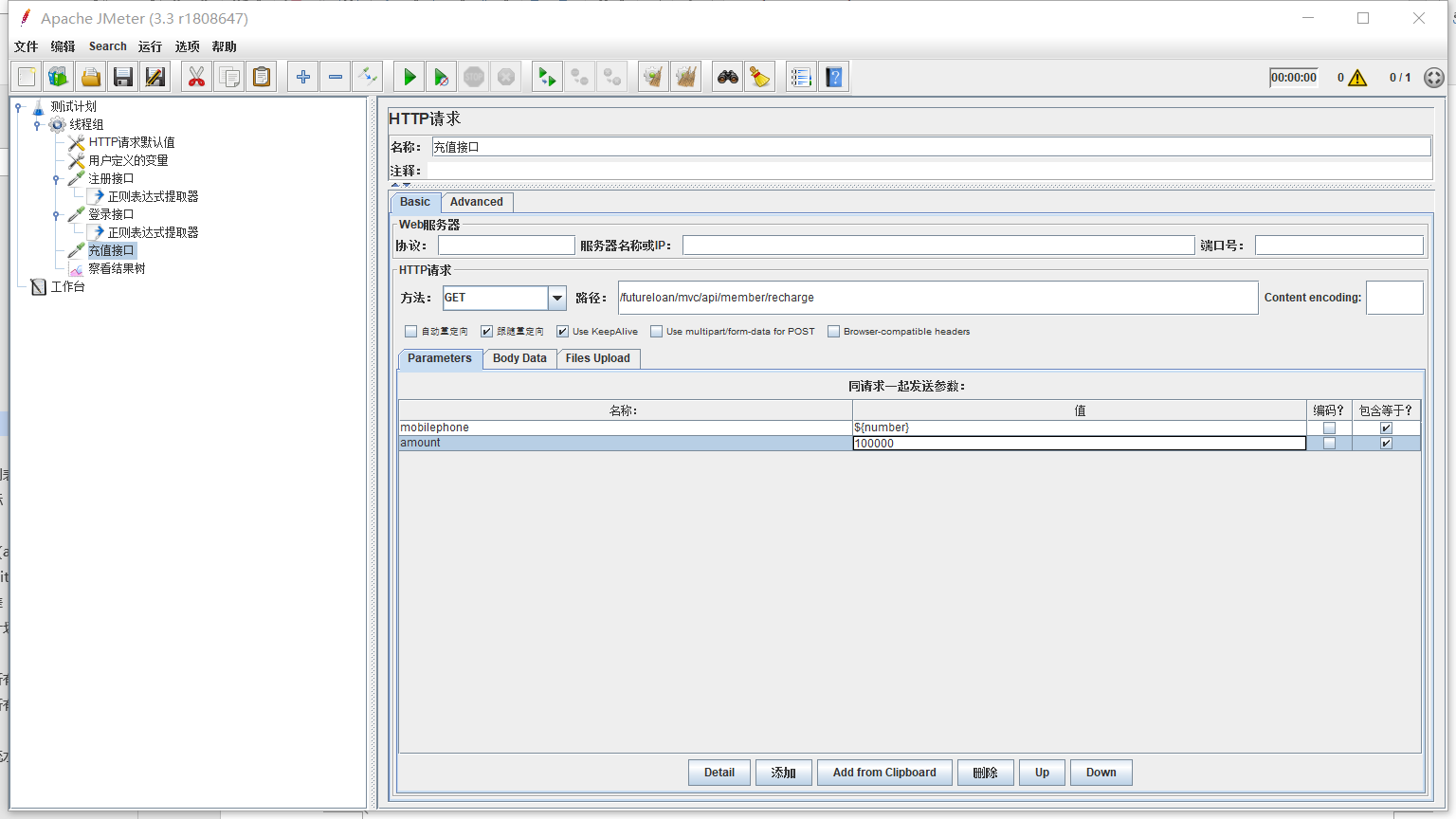This screenshot has width=1456, height=819.
Task: Click the 服务器名称或IP input field
Action: coord(938,246)
